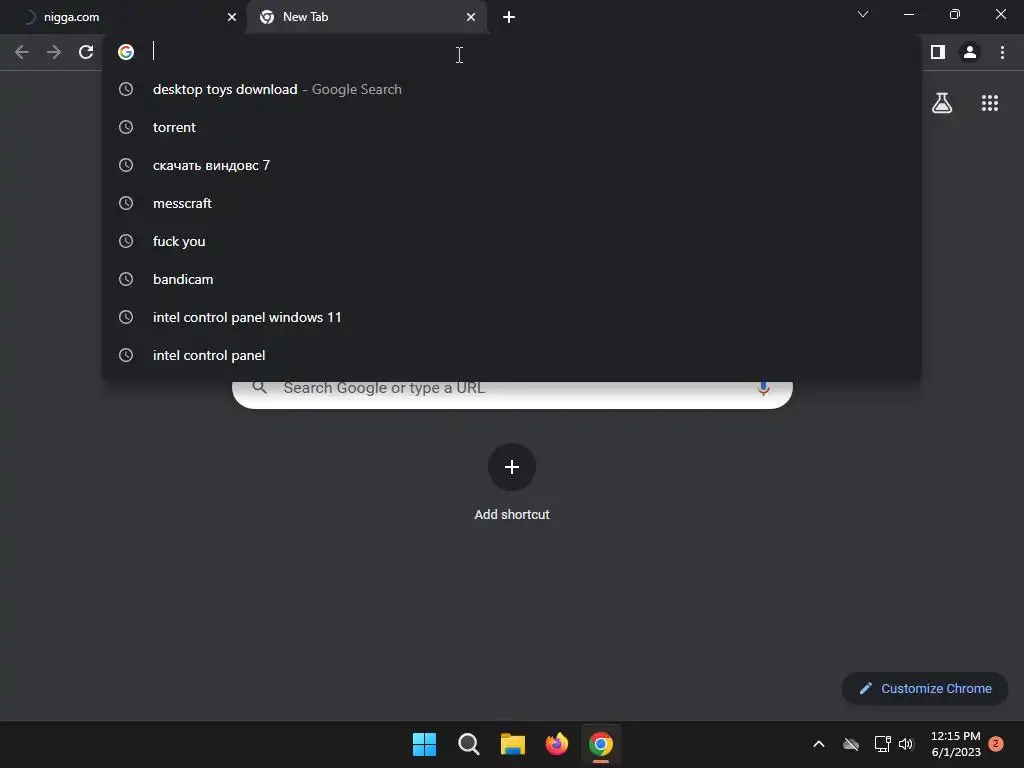Select 'intel control panel windows 11' suggestion
Image resolution: width=1024 pixels, height=768 pixels.
[x=512, y=317]
